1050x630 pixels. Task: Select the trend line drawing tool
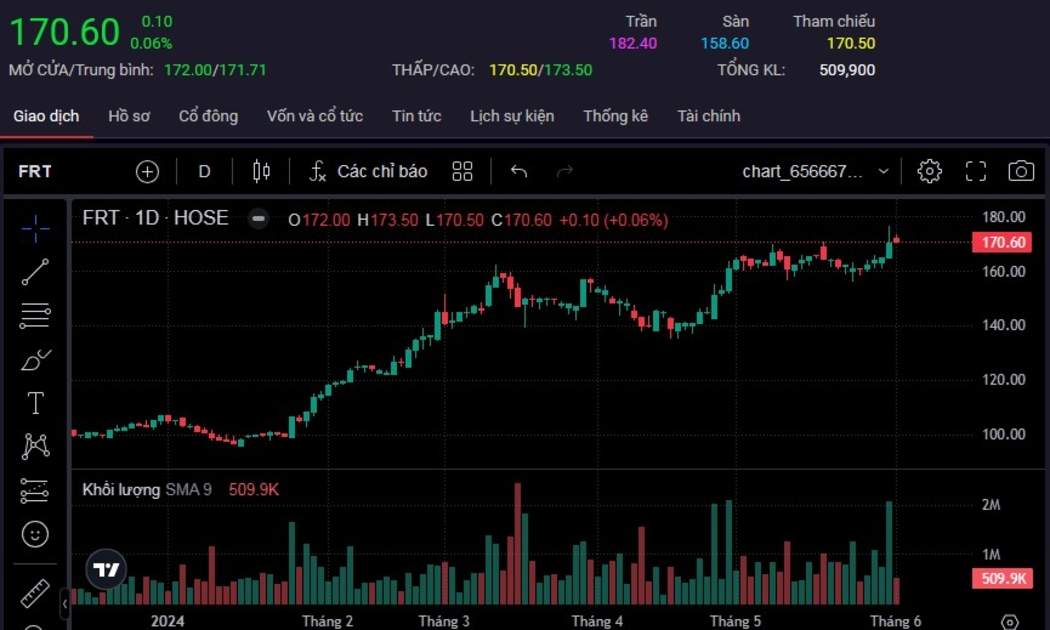point(35,272)
